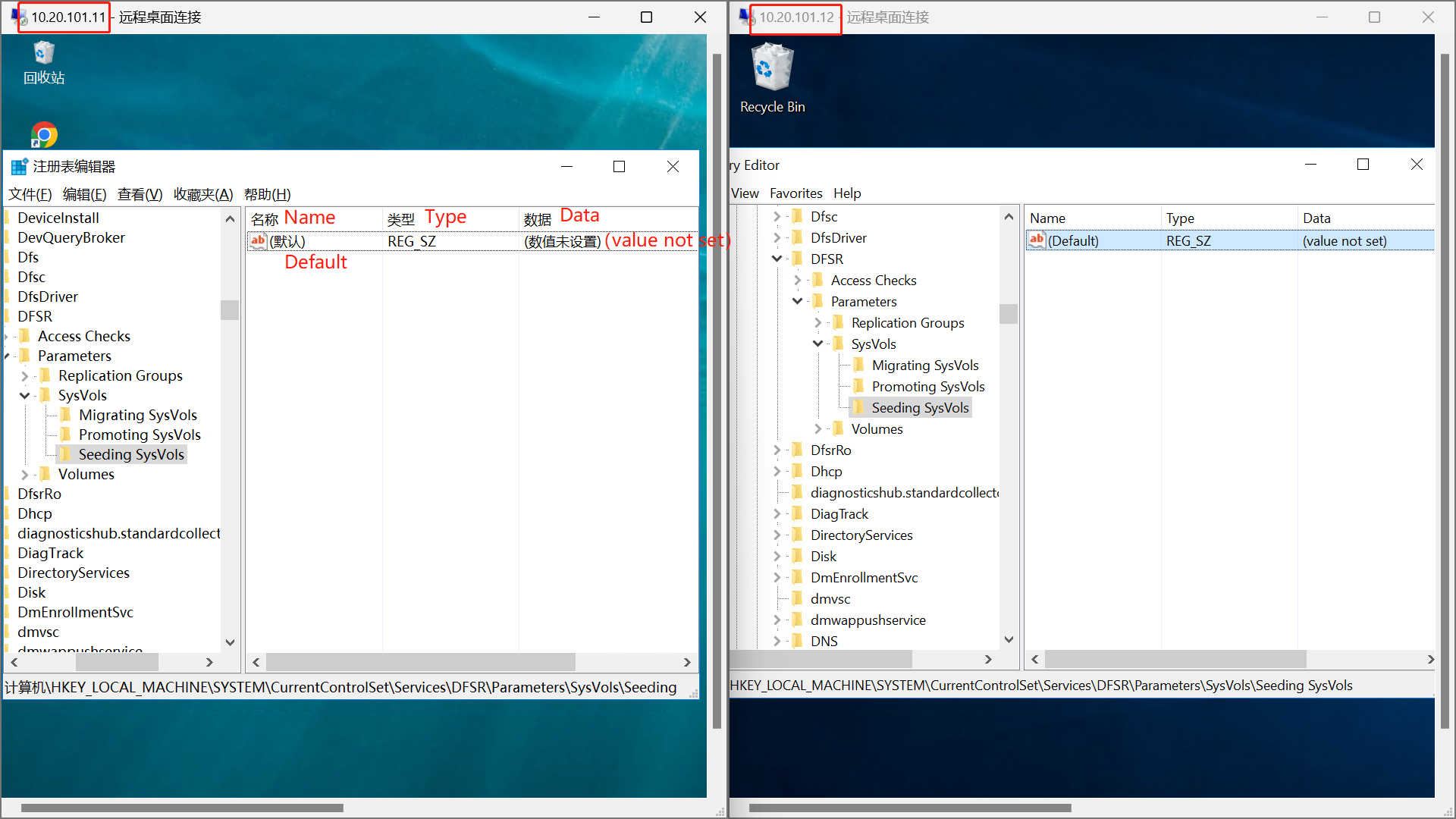Click the Chrome icon on the left desktop
The height and width of the screenshot is (819, 1456).
[x=44, y=135]
